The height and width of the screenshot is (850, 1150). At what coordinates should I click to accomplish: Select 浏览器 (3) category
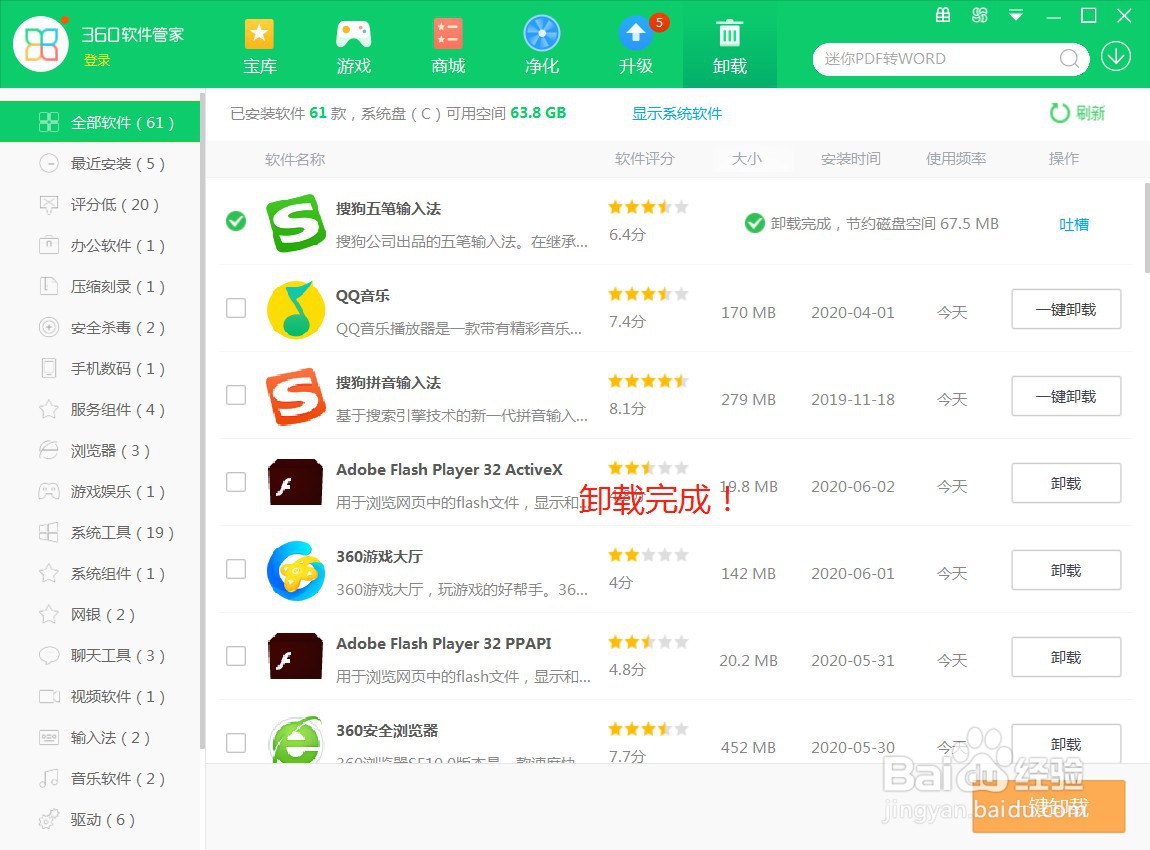point(100,450)
